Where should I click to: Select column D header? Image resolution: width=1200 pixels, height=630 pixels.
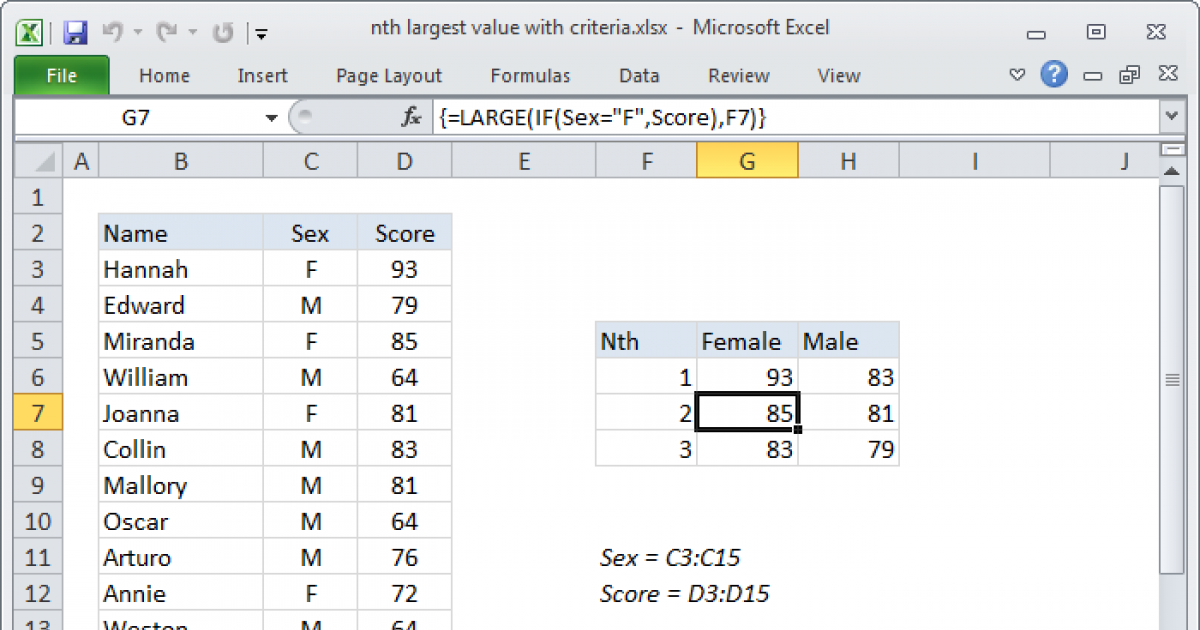click(x=404, y=161)
